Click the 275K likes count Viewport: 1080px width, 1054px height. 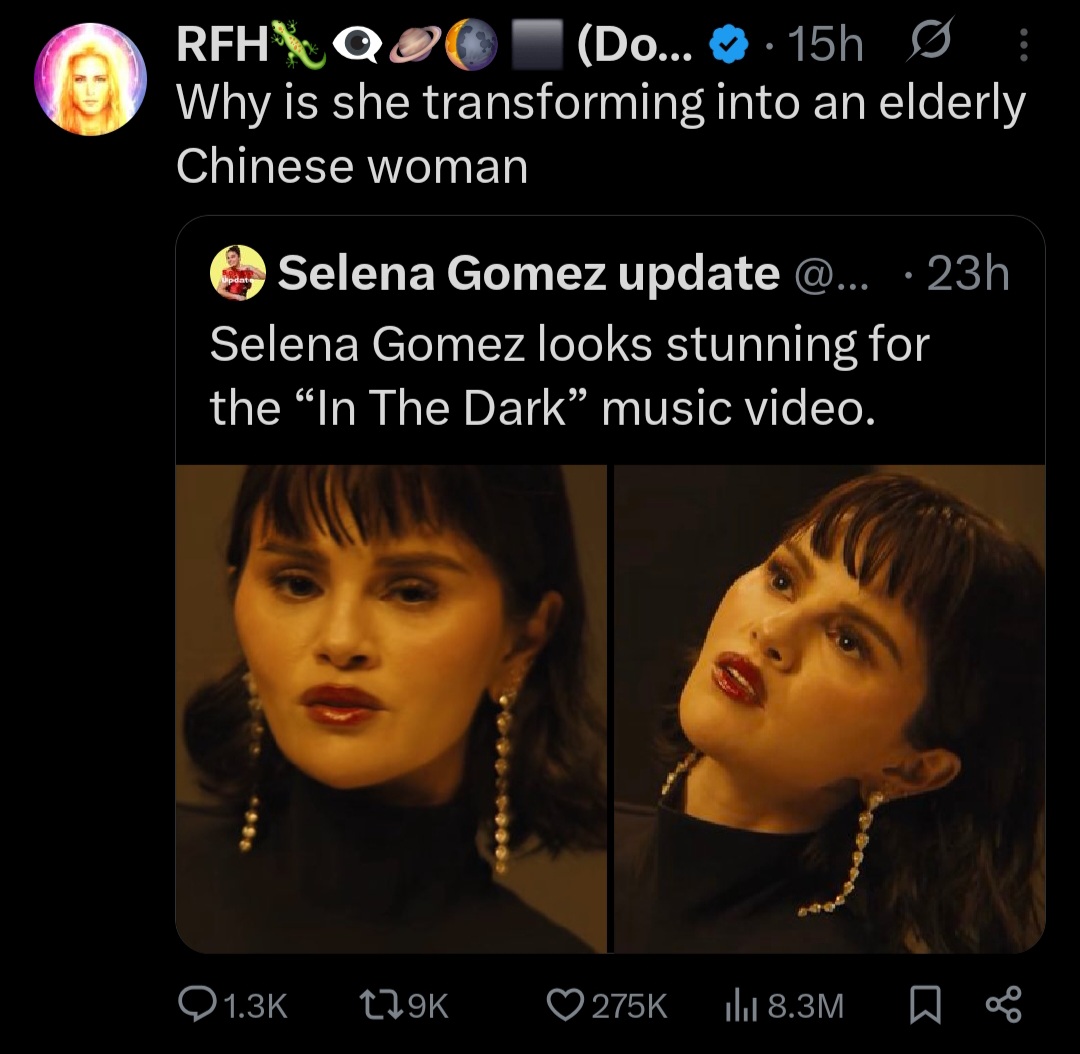coord(630,1006)
